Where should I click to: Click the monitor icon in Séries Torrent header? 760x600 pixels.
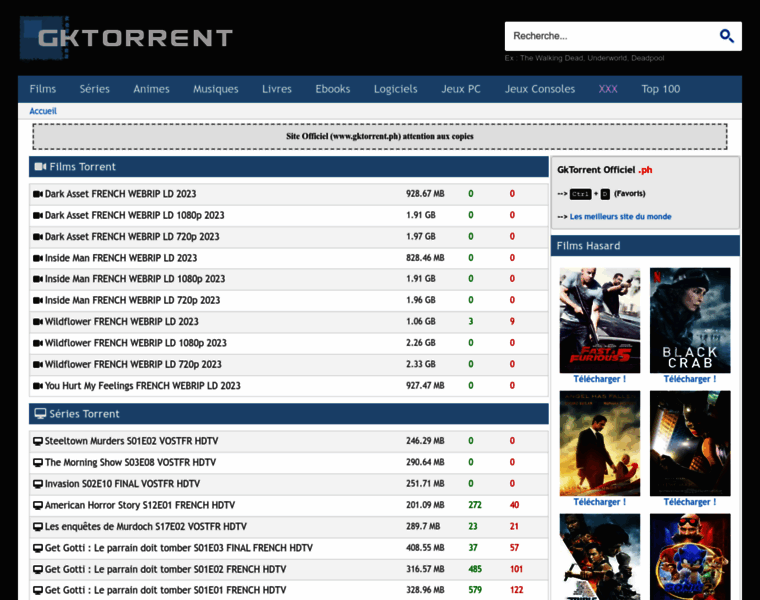(41, 414)
